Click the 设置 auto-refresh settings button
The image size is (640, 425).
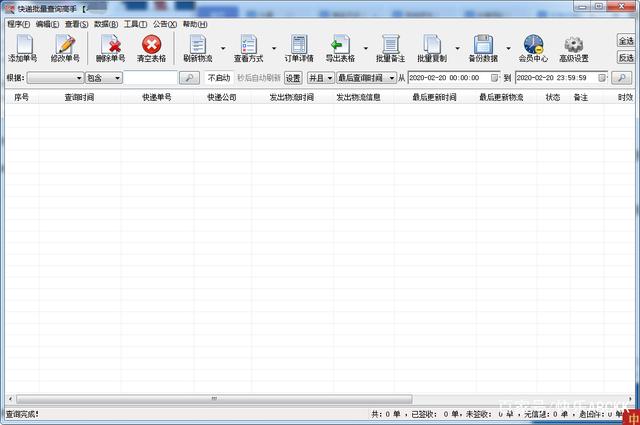click(x=293, y=78)
